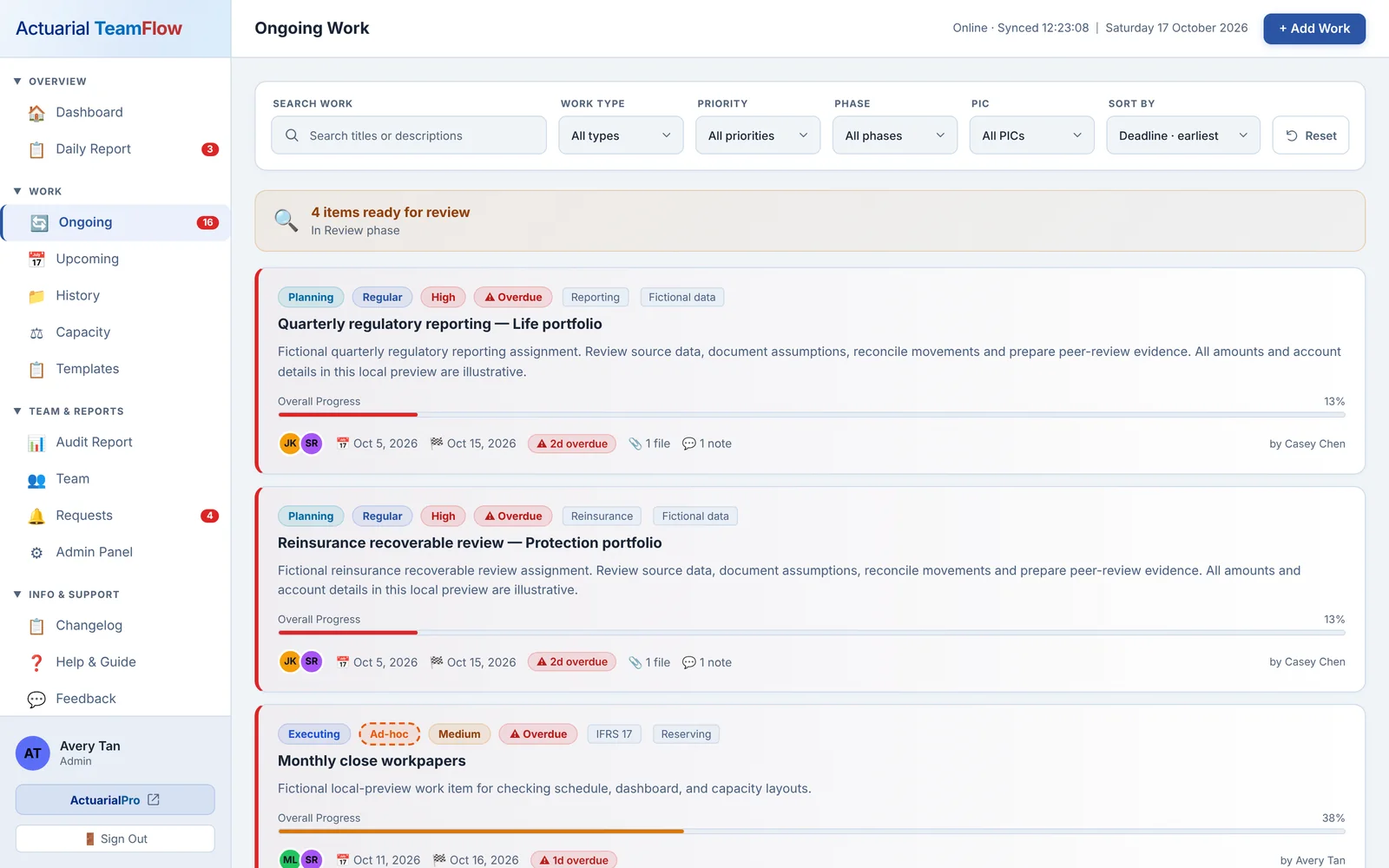Open the Changelog page

115,625
